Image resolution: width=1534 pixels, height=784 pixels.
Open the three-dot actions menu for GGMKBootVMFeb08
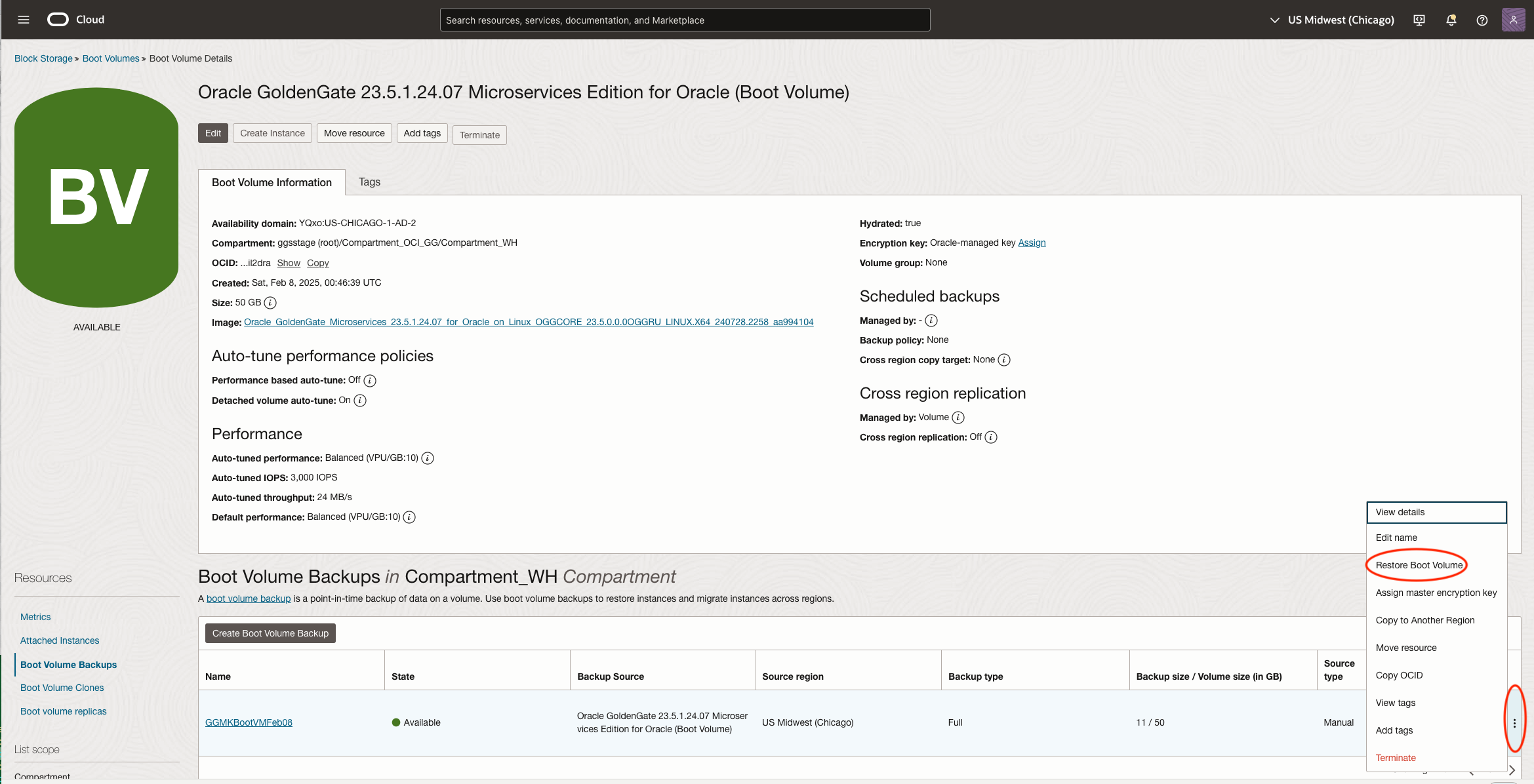pyautogui.click(x=1514, y=723)
